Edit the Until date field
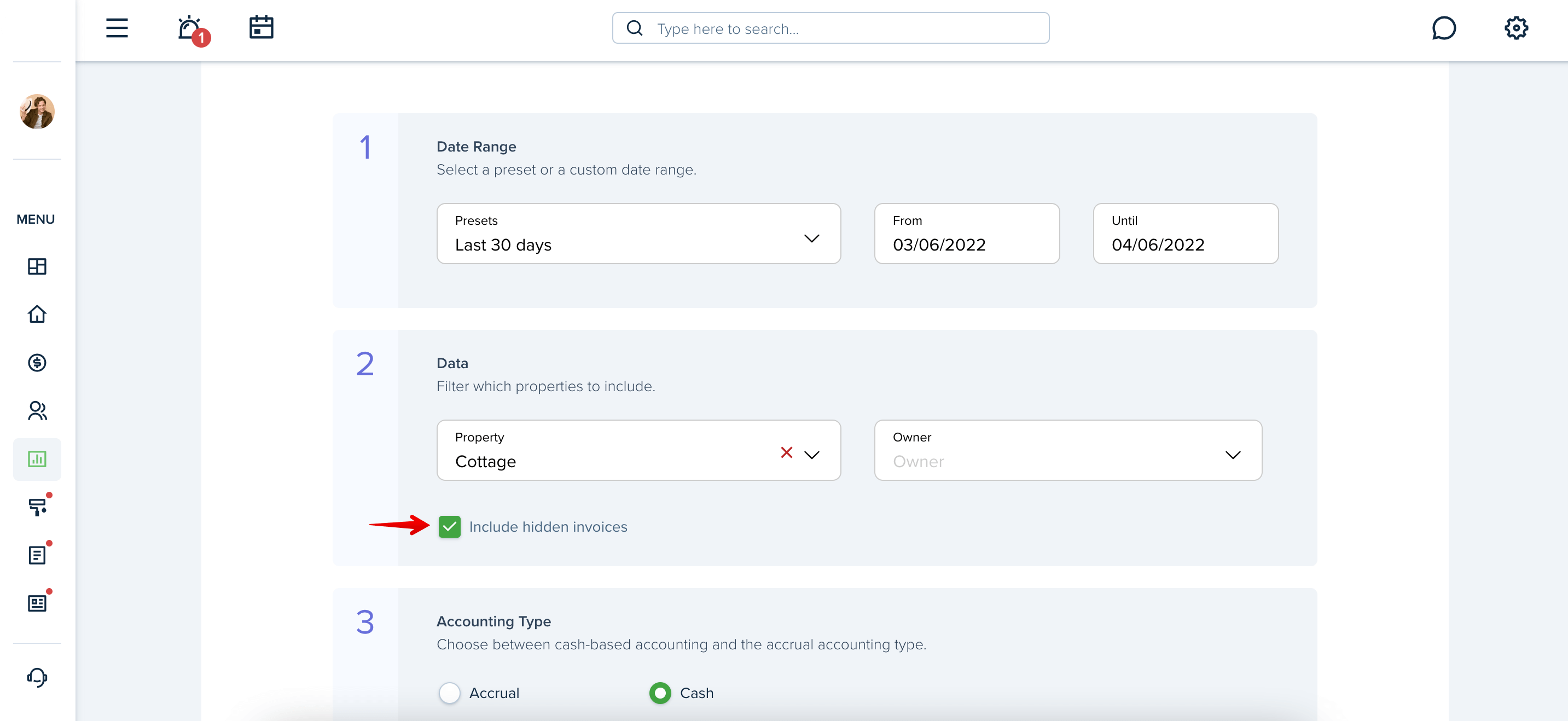This screenshot has width=1568, height=721. click(x=1185, y=234)
